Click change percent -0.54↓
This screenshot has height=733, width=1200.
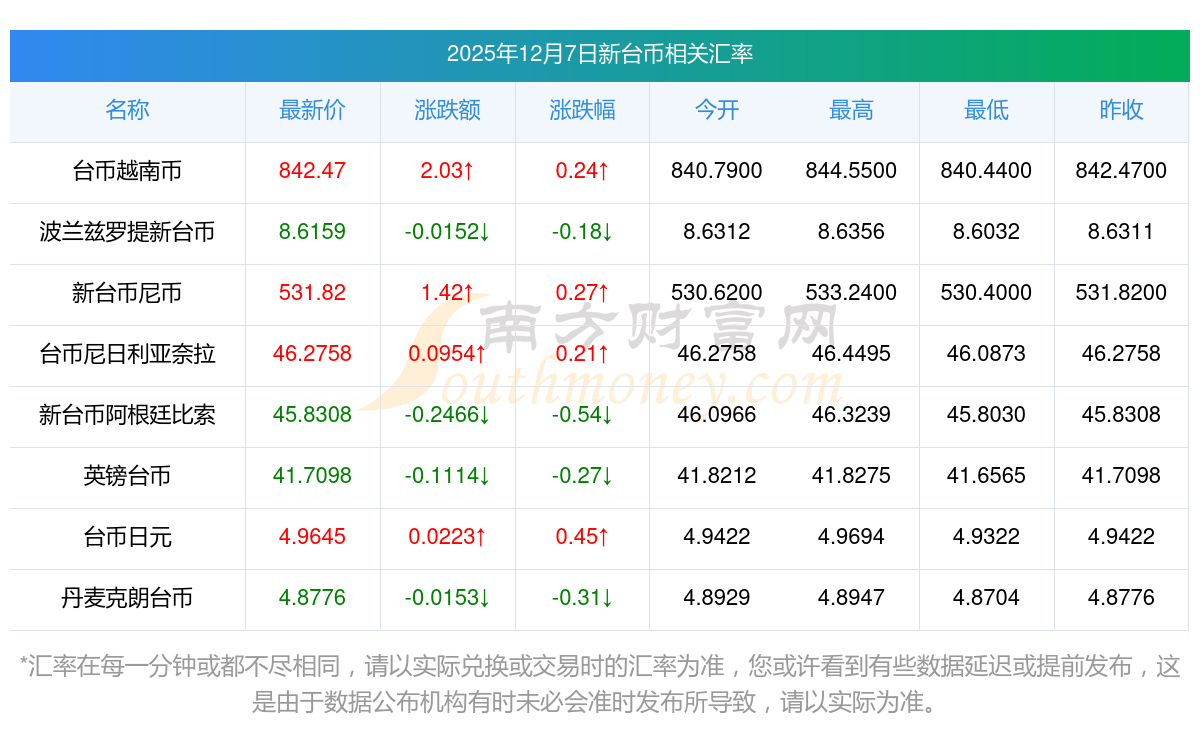(x=582, y=415)
